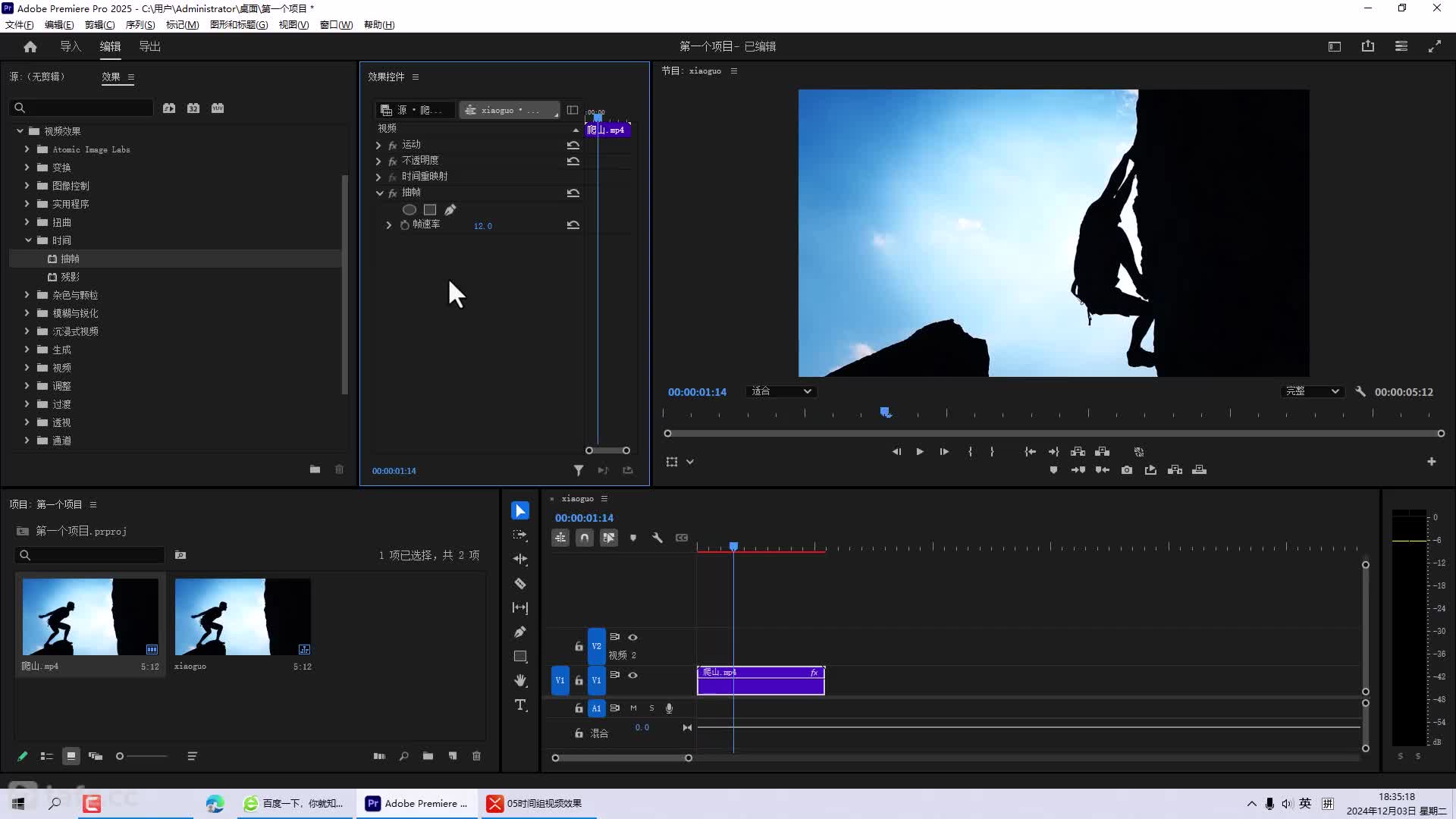Select the Ripple Edit tool
Screen dimensions: 1456x819
[x=520, y=560]
